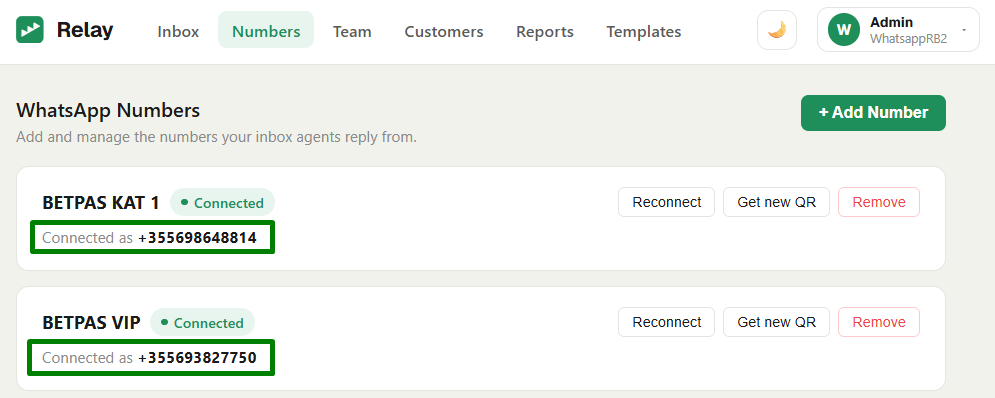Click the Add Number button
Viewport: 995px width, 398px height.
click(873, 113)
